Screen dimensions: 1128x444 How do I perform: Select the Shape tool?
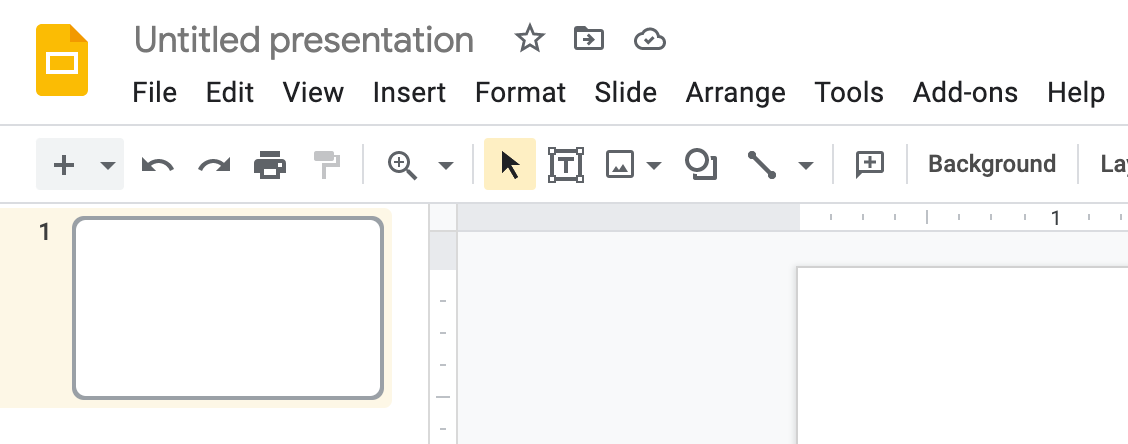[x=701, y=165]
